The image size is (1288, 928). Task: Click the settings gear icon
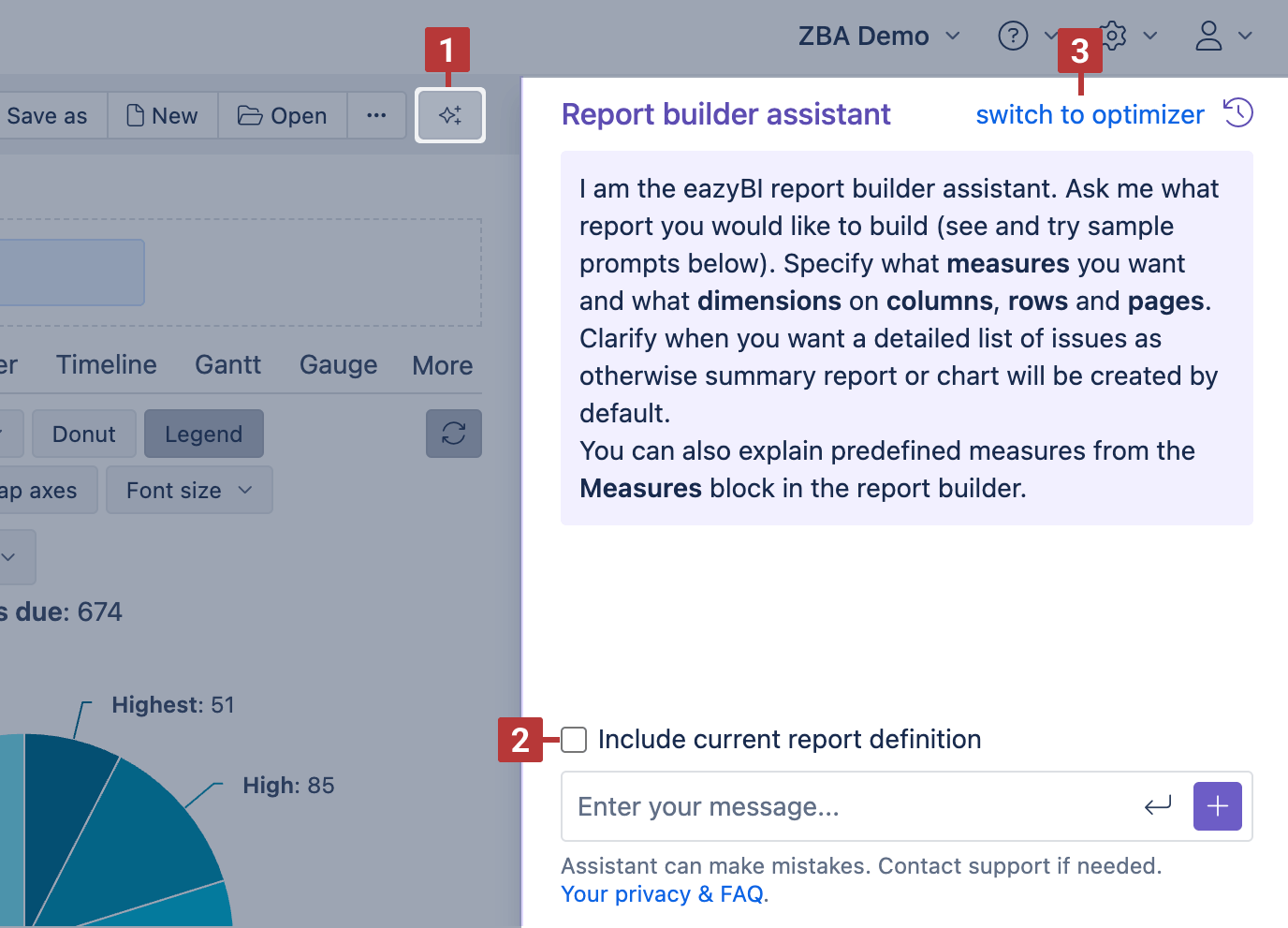[x=1112, y=36]
